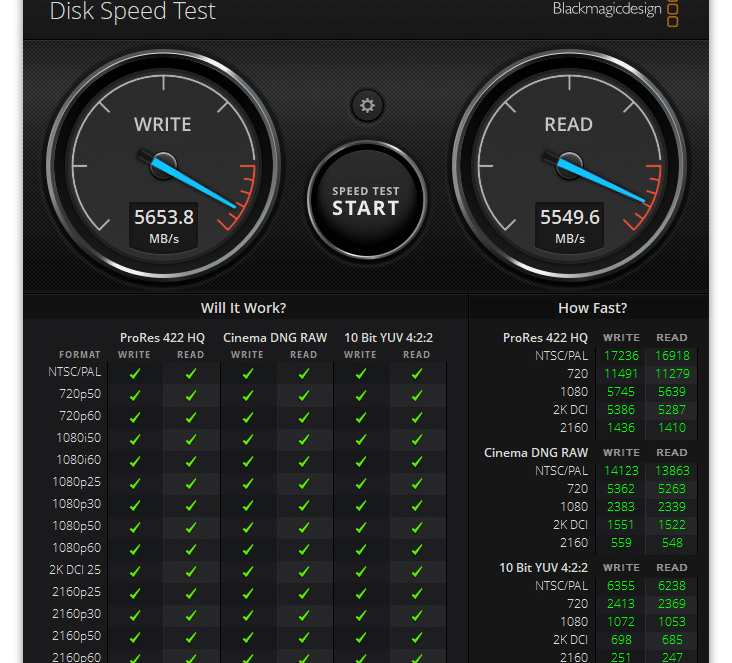
Task: Click 1080p30 ProRes 422 HQ write checkmark
Action: (135, 506)
